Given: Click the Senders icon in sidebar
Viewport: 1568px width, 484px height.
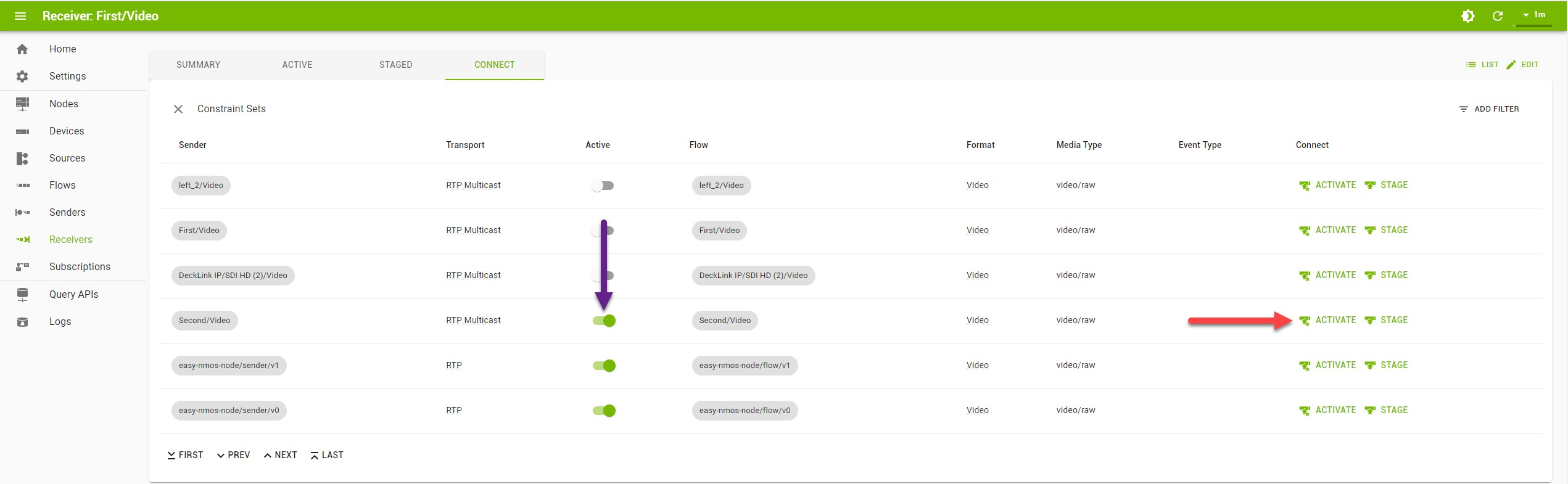Looking at the screenshot, I should (22, 212).
